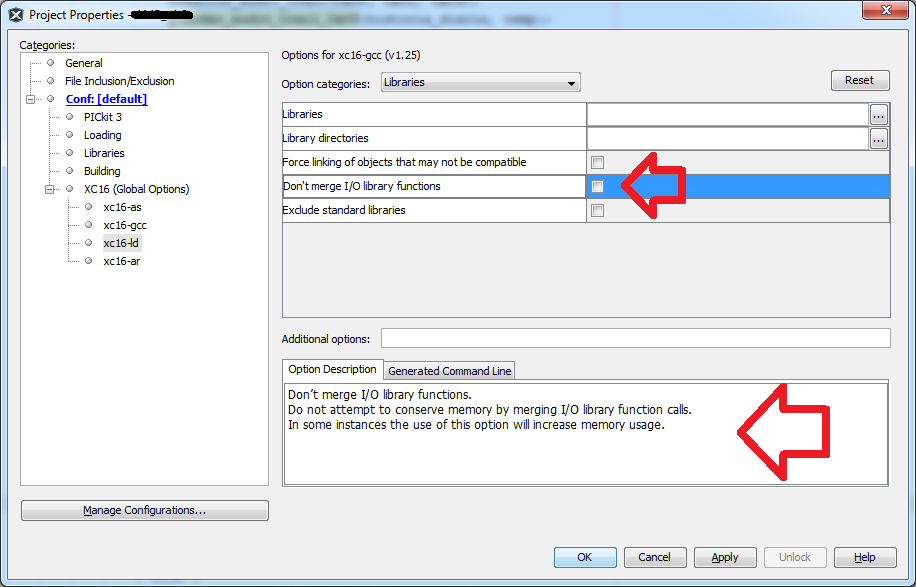
Task: Select xc16-ar tree item
Action: [122, 261]
